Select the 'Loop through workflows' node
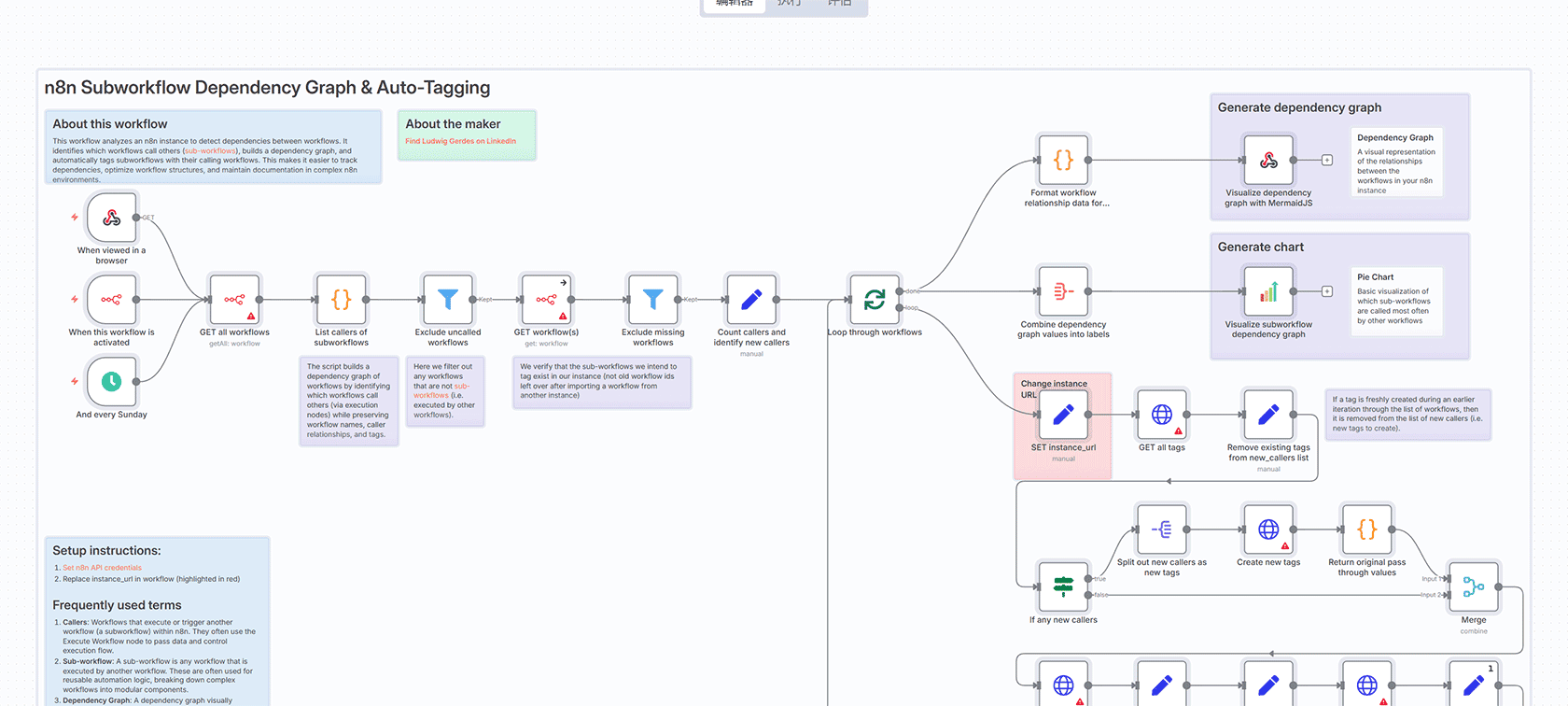This screenshot has width=1568, height=706. (875, 300)
